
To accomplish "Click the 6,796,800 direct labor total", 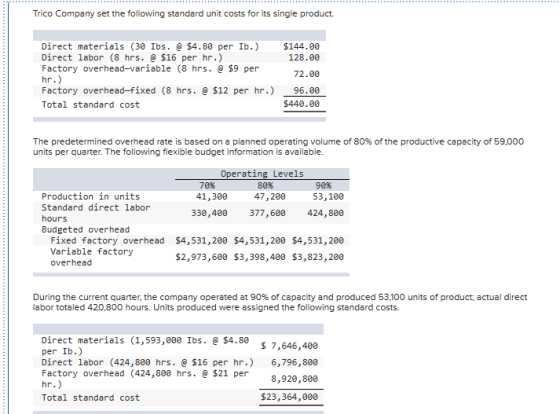I will [x=294, y=363].
